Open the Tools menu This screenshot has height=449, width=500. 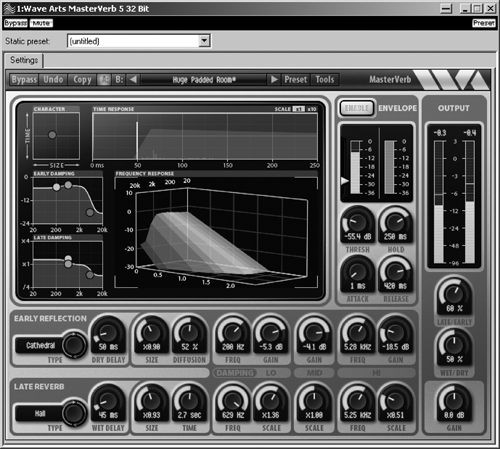coord(325,80)
